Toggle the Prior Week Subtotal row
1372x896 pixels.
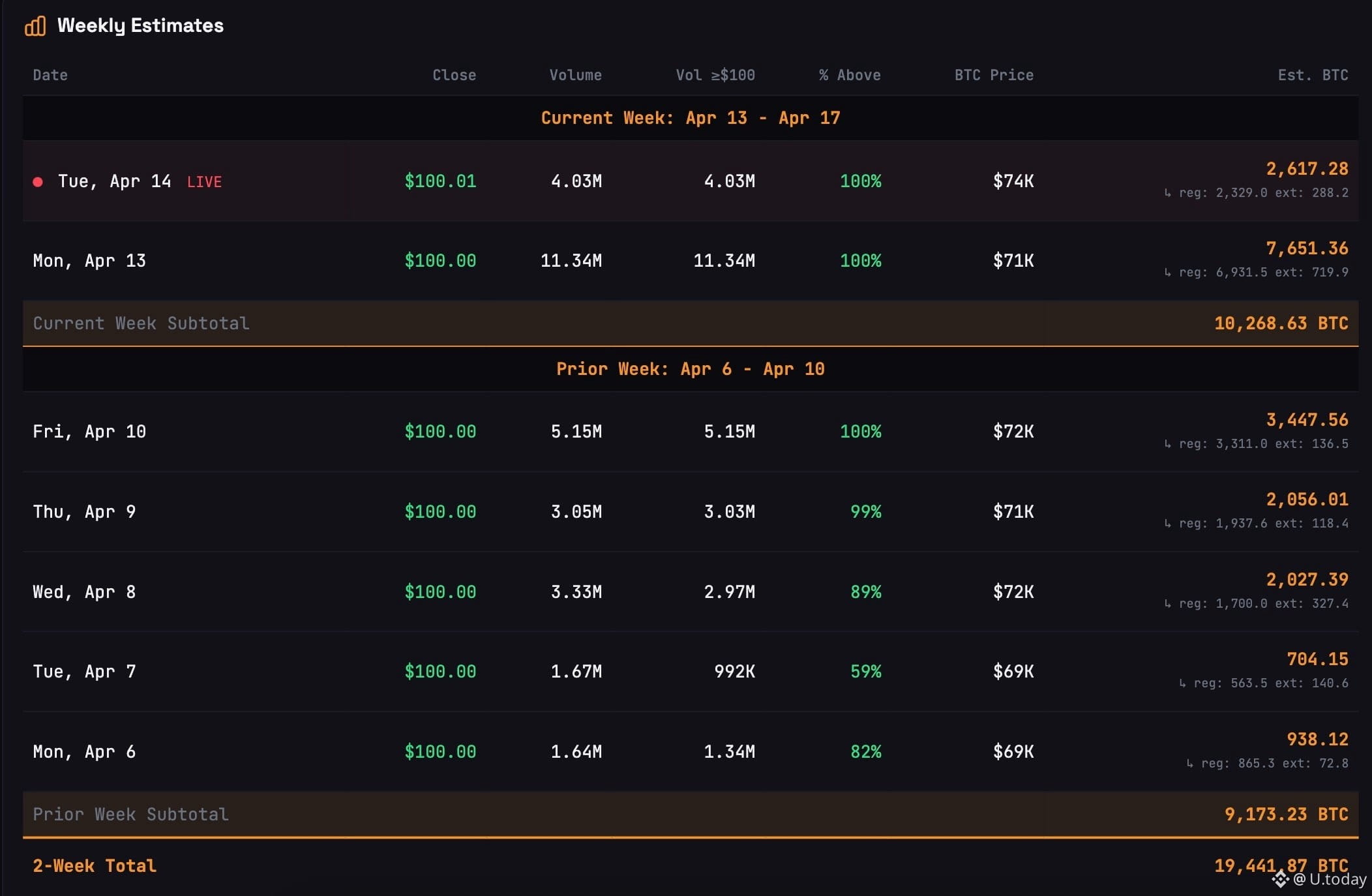130,814
